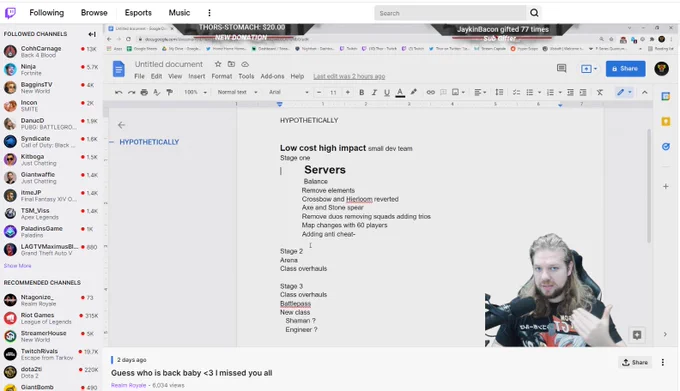Open the Browse tab on Twitch
The image size is (680, 391).
pos(94,13)
